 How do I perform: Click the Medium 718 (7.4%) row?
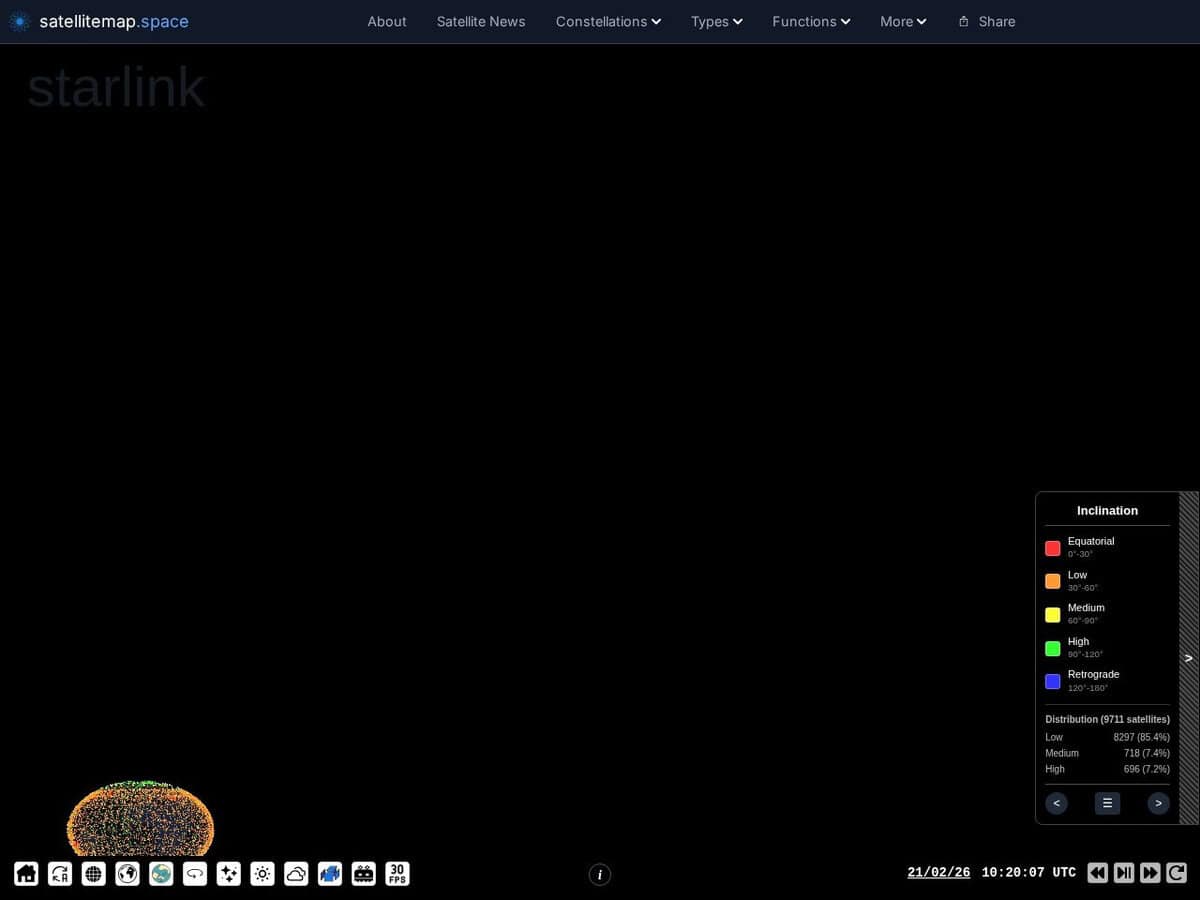(x=1107, y=753)
